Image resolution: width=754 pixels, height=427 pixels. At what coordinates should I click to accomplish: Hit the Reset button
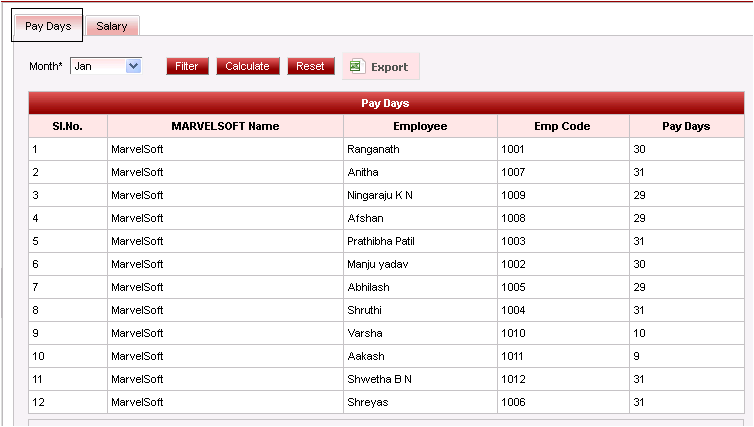pyautogui.click(x=310, y=66)
